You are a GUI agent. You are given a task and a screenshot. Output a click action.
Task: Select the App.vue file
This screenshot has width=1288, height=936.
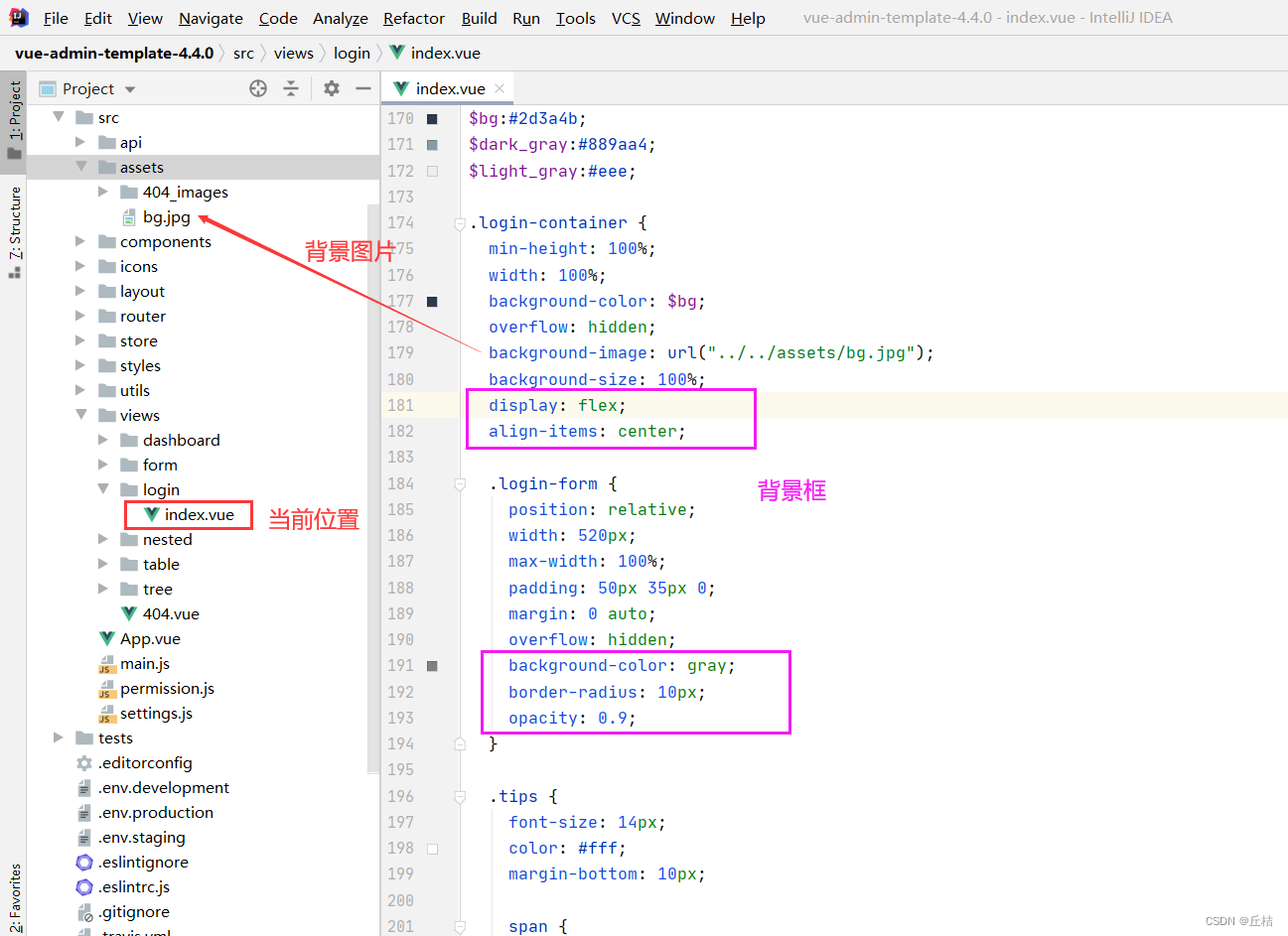coord(139,638)
